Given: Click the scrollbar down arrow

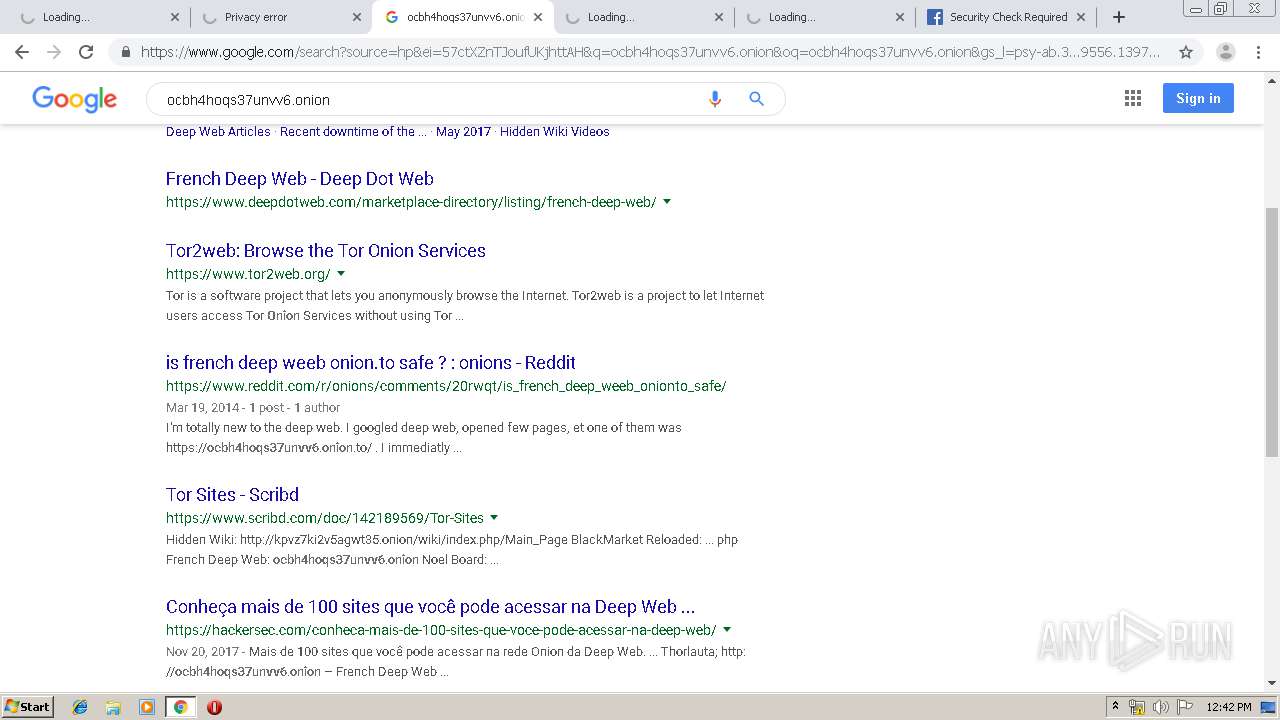Looking at the screenshot, I should (x=1272, y=684).
